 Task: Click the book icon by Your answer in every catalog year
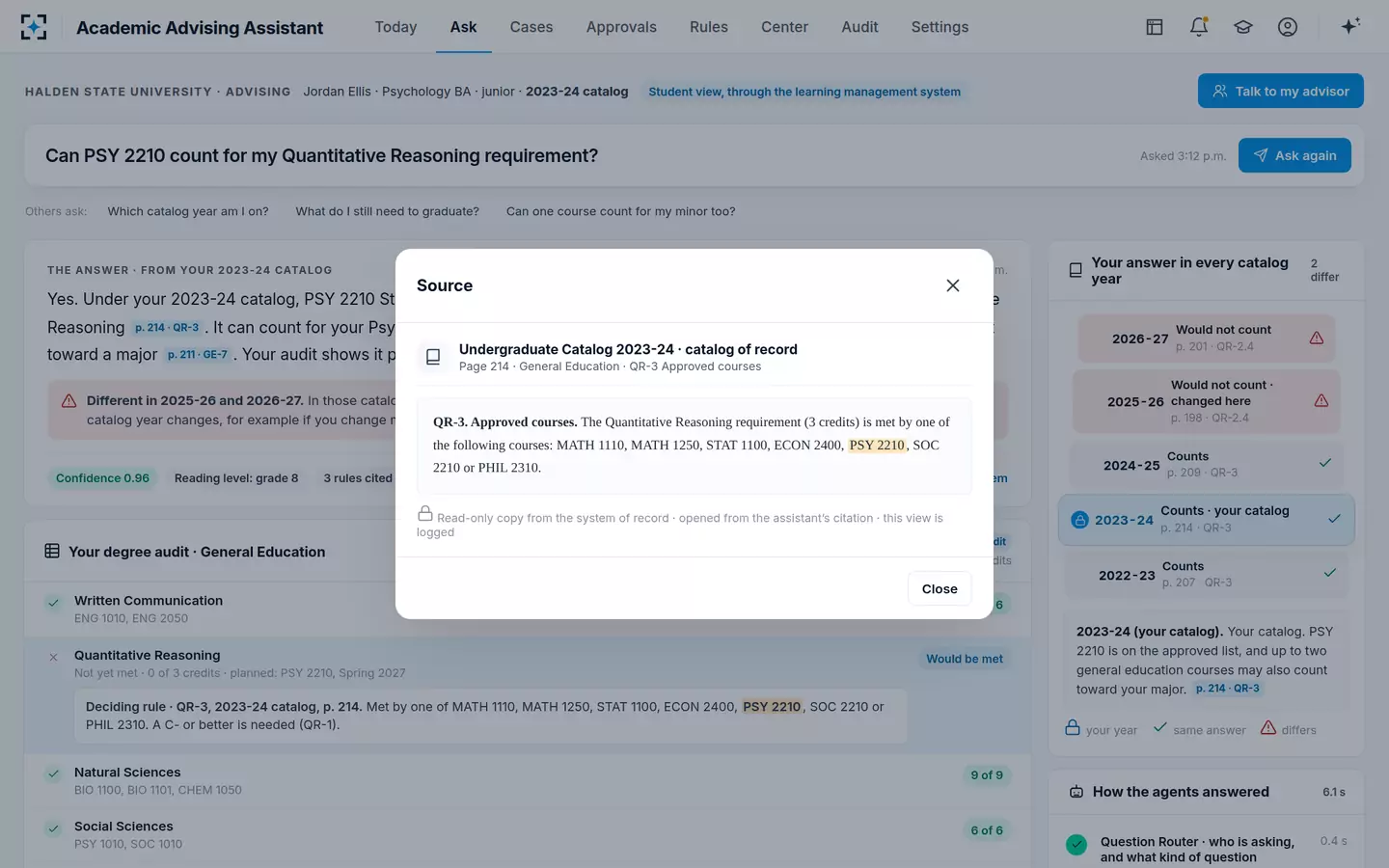[x=1076, y=270]
